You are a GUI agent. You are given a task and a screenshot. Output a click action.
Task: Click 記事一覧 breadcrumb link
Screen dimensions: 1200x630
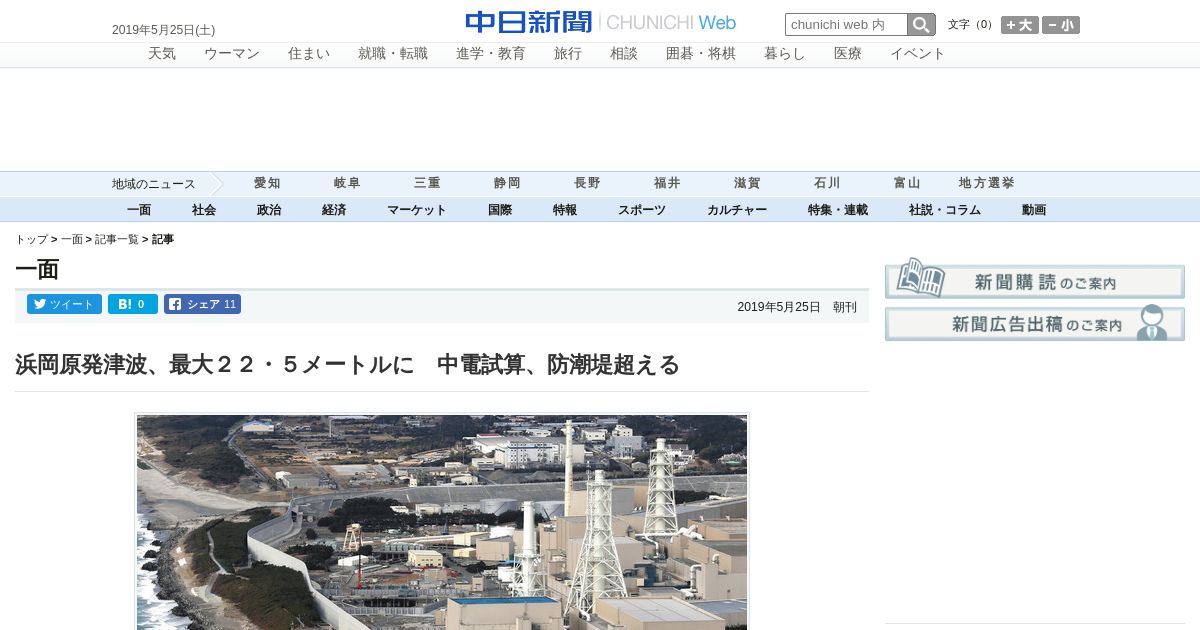117,240
